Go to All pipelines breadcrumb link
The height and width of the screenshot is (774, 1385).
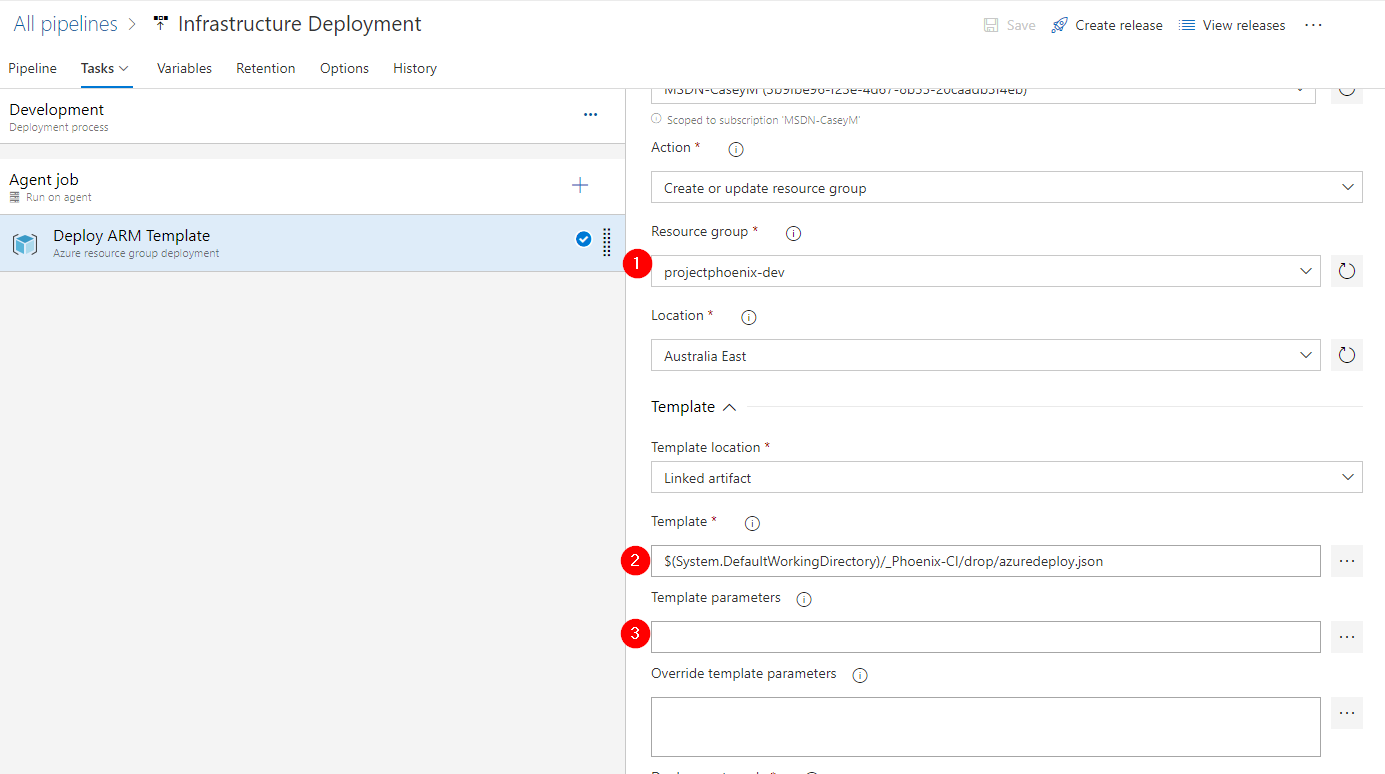tap(65, 24)
